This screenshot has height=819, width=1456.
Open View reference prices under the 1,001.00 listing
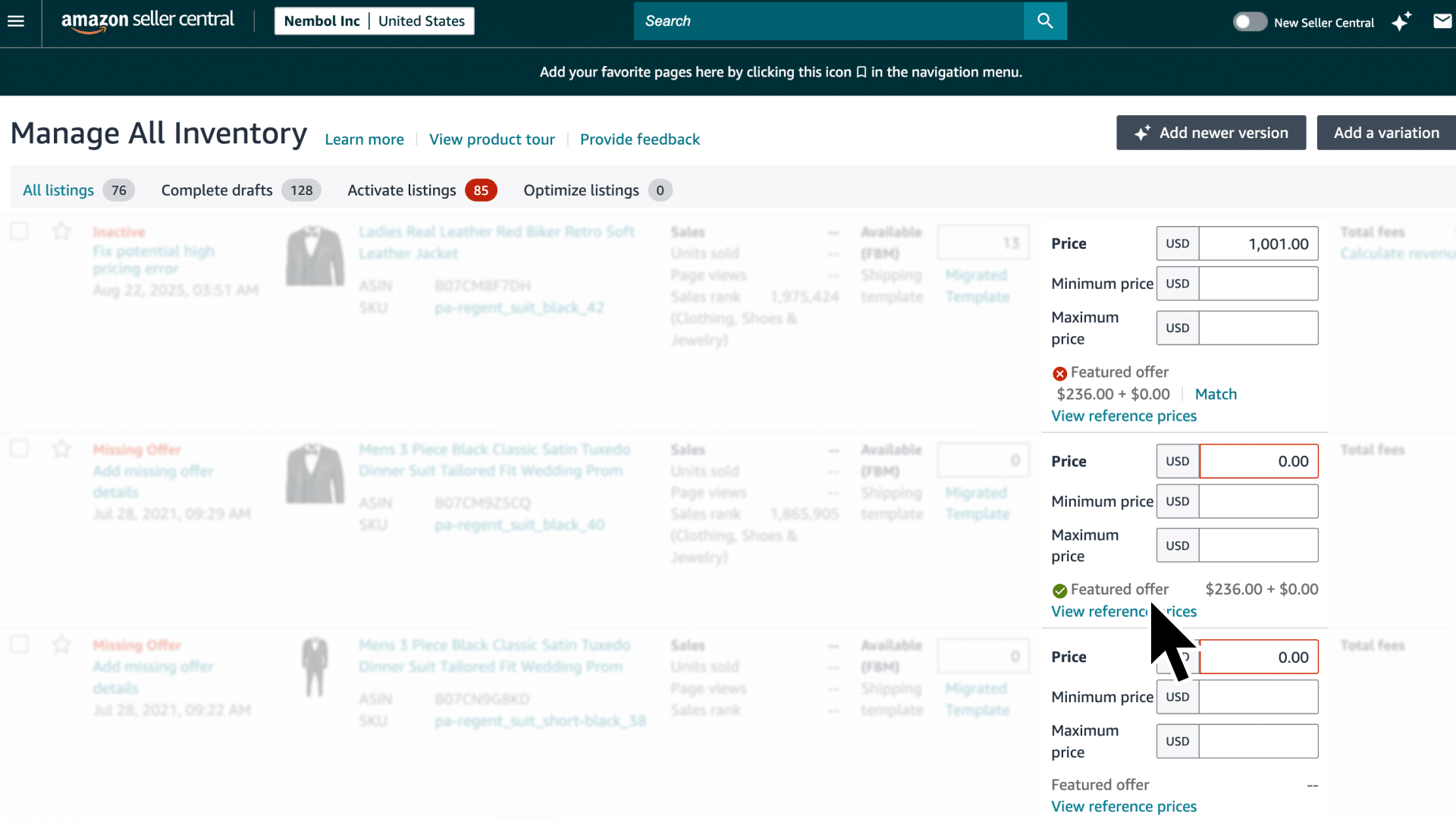coord(1124,416)
